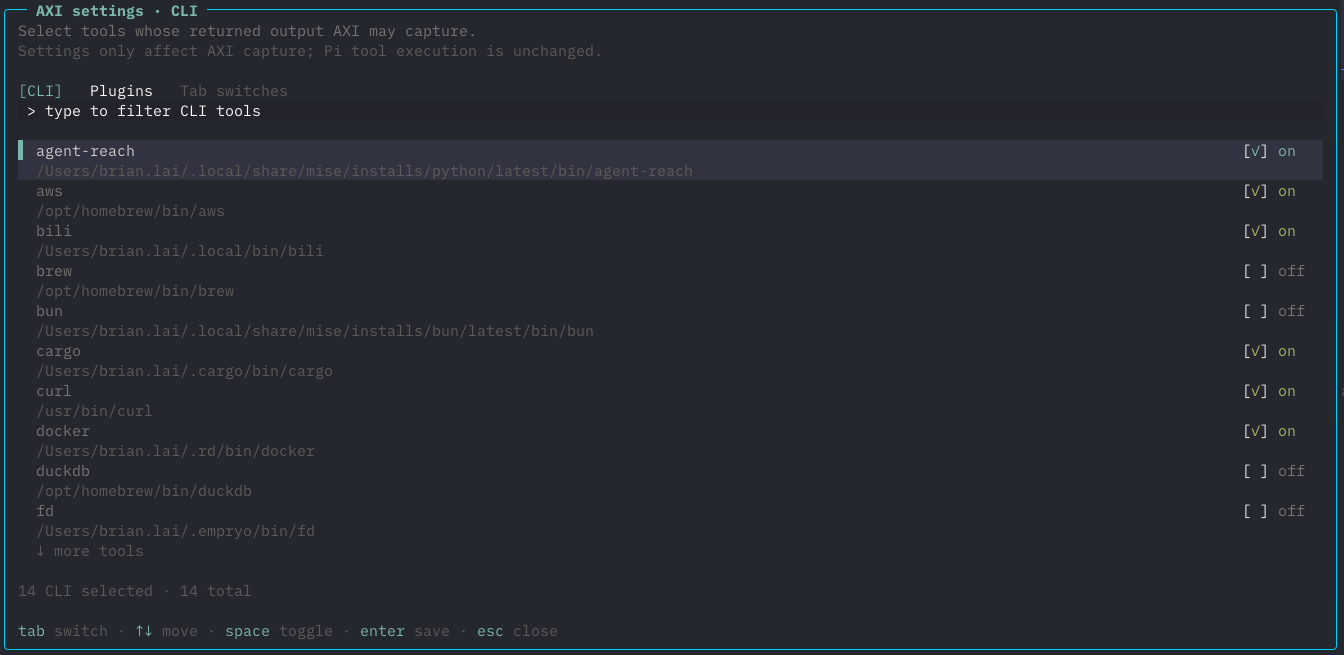
Task: Click the /opt/homebrew/bin/aws path
Action: pyautogui.click(x=130, y=211)
